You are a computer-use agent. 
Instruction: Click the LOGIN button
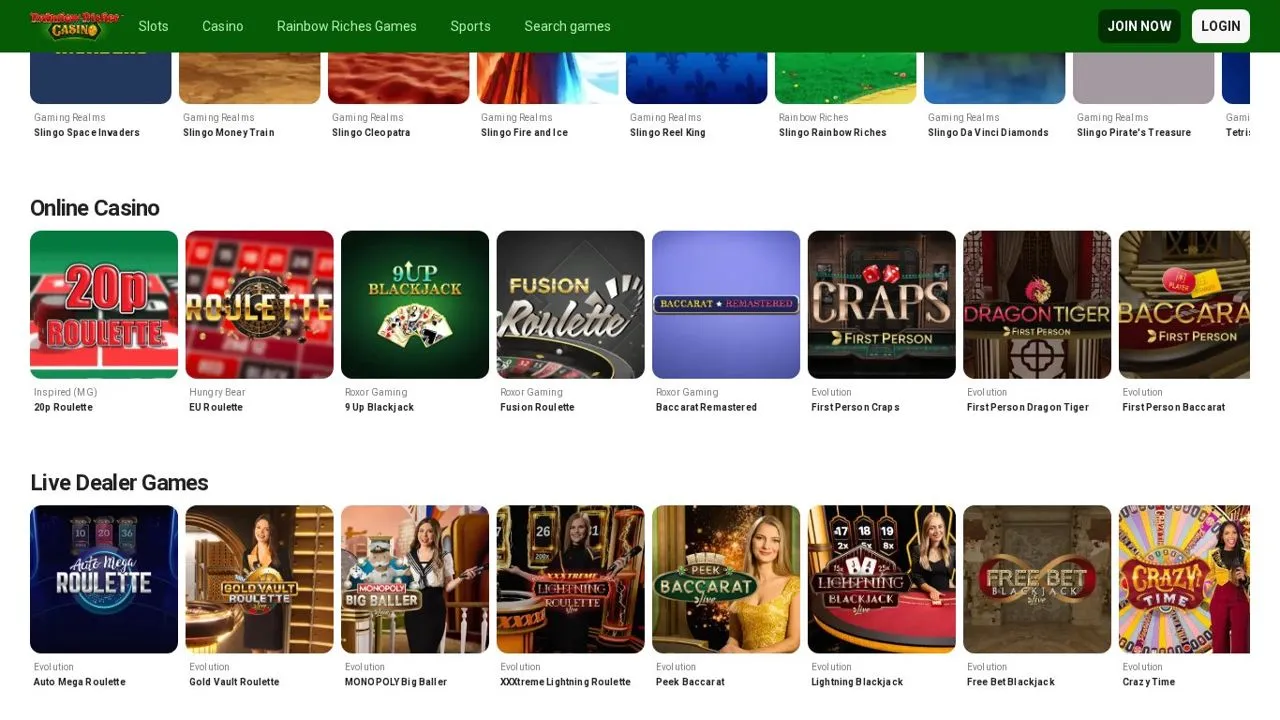tap(1221, 26)
